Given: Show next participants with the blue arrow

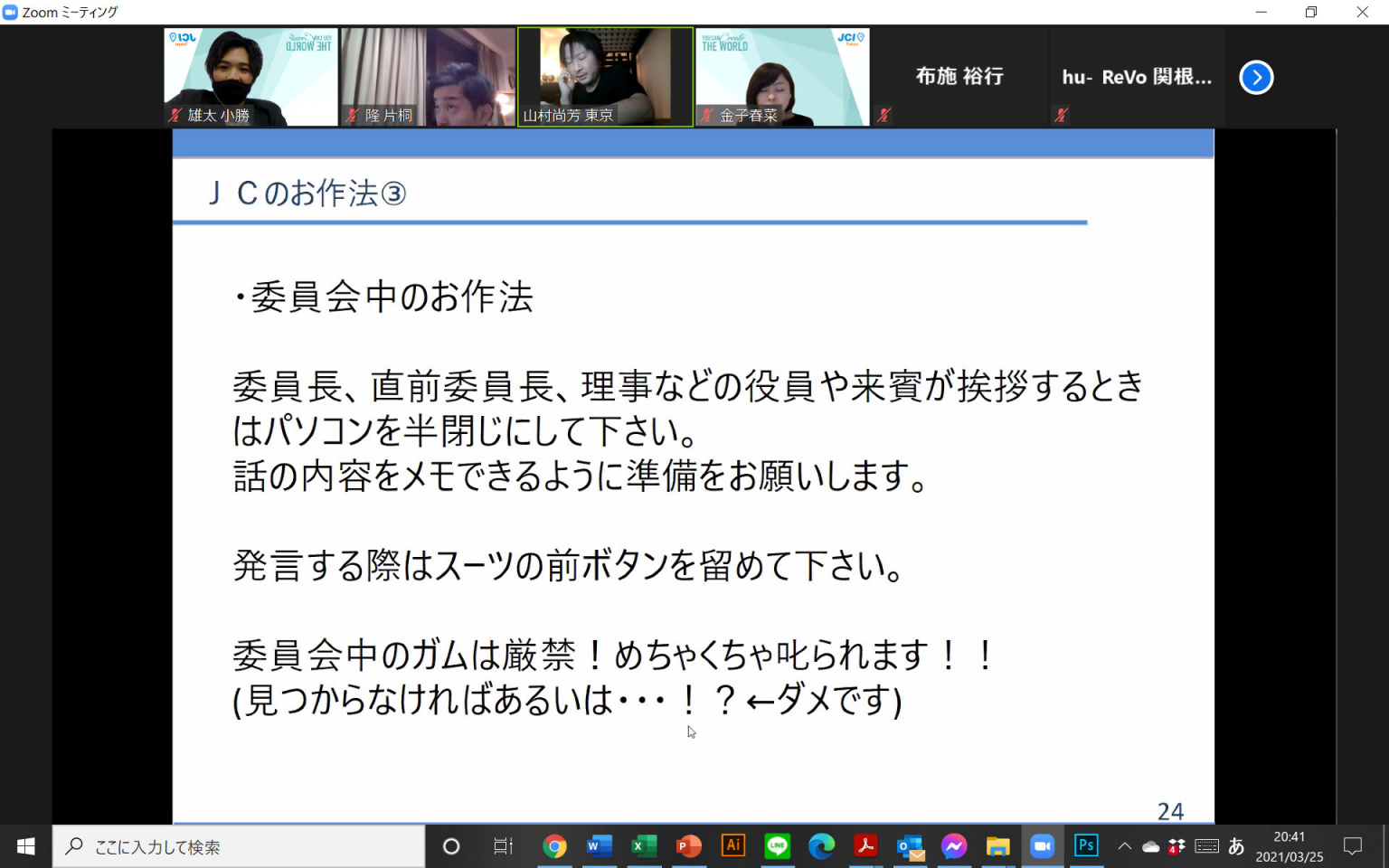Looking at the screenshot, I should (x=1256, y=78).
